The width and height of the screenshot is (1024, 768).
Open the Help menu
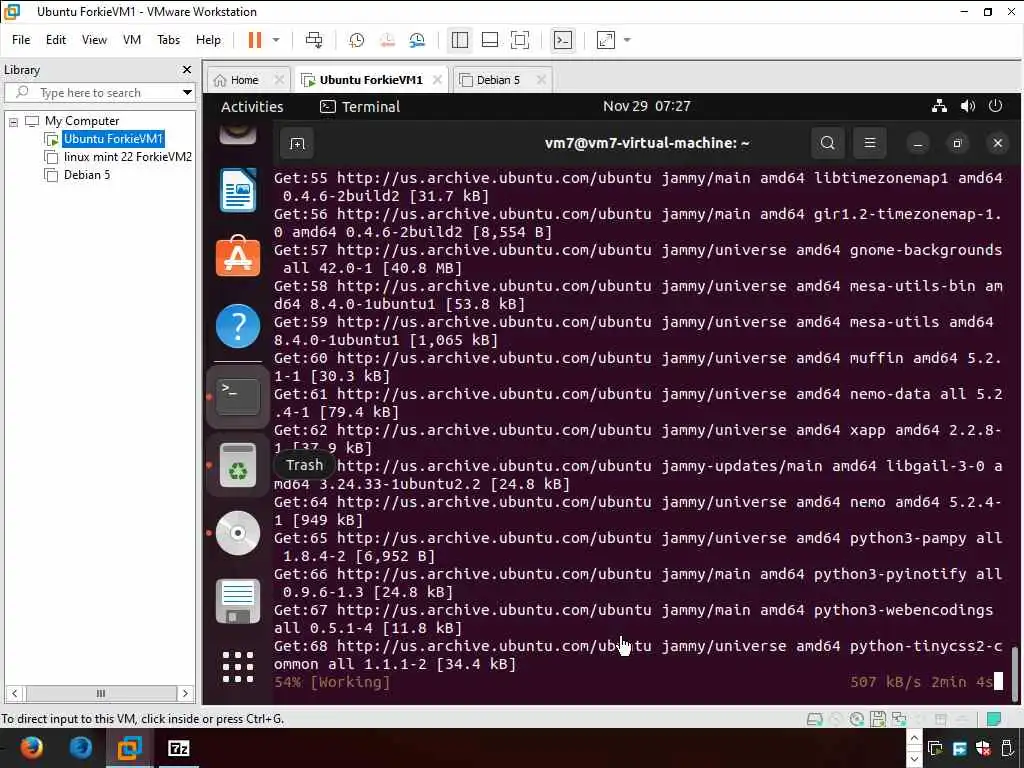click(x=208, y=40)
